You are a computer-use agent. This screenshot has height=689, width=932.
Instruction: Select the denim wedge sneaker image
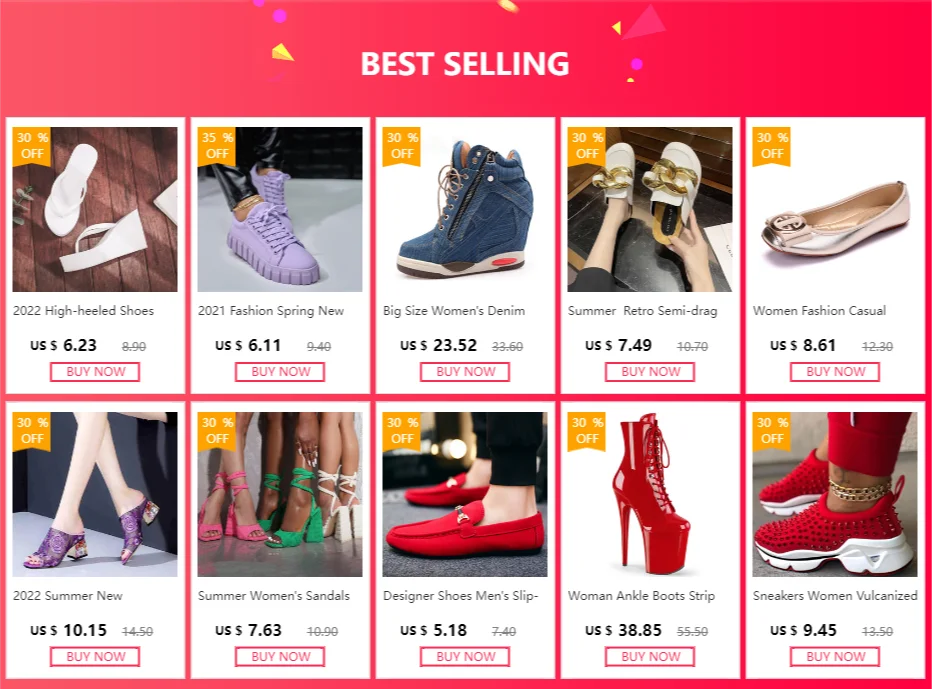coord(465,209)
